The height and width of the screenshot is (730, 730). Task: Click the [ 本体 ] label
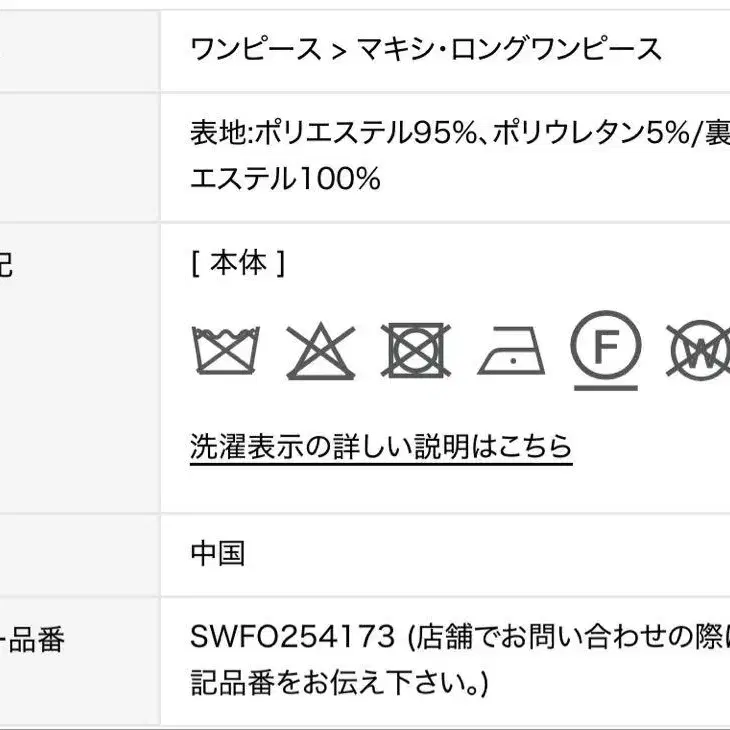click(237, 263)
